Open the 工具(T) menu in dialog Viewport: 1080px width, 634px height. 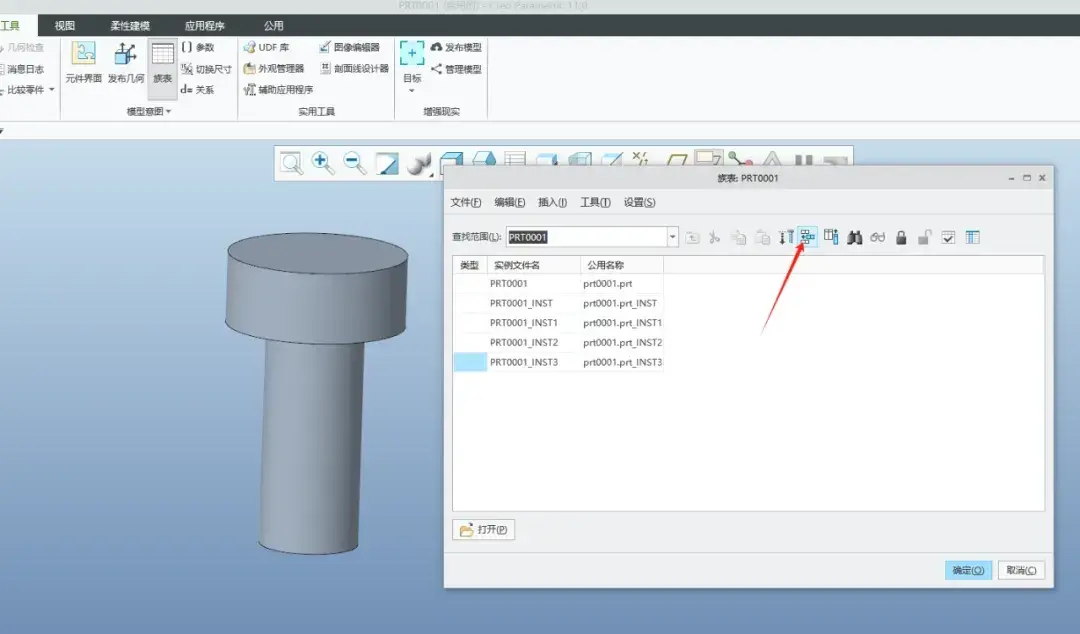595,202
